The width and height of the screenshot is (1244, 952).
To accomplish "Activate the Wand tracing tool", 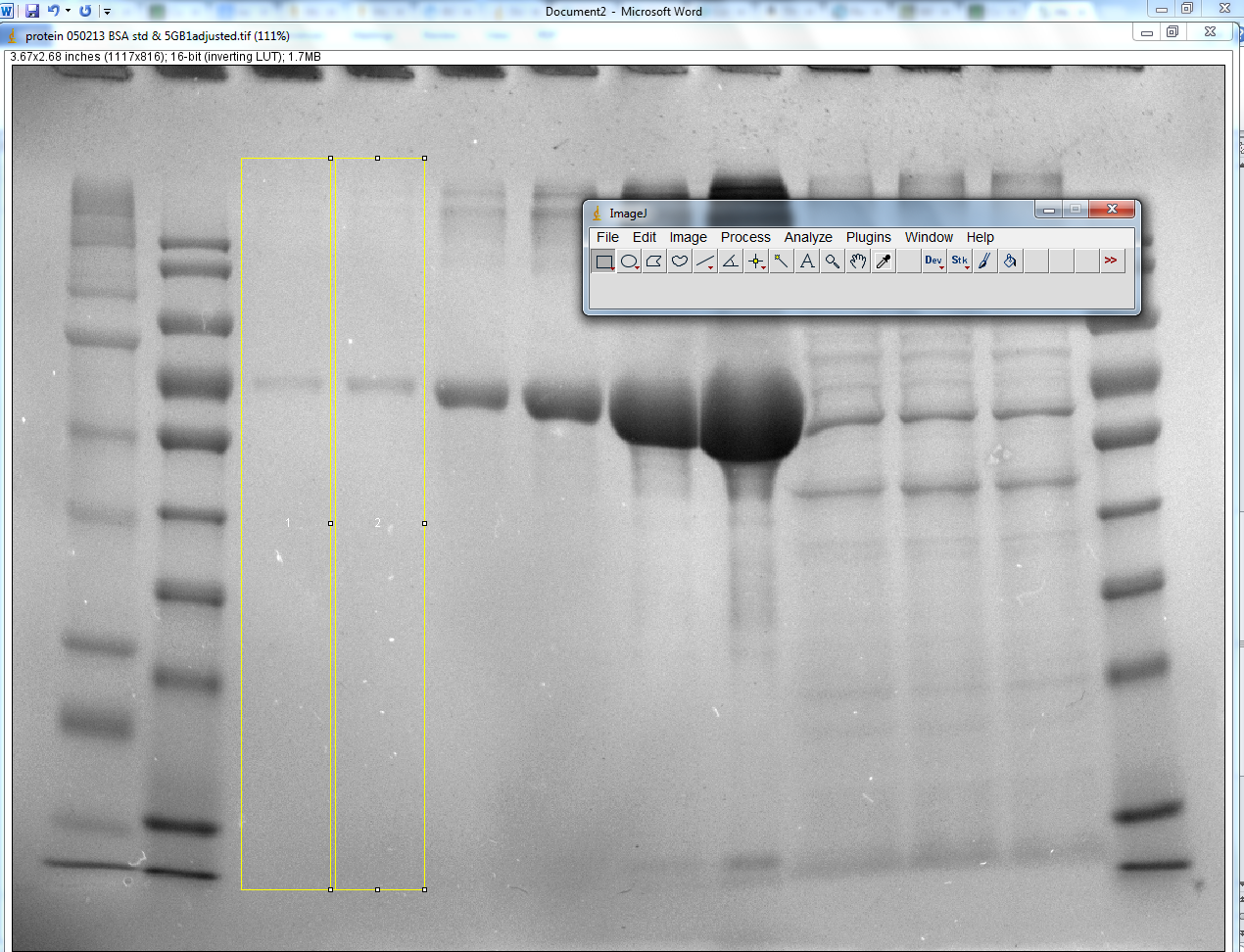I will tap(782, 262).
